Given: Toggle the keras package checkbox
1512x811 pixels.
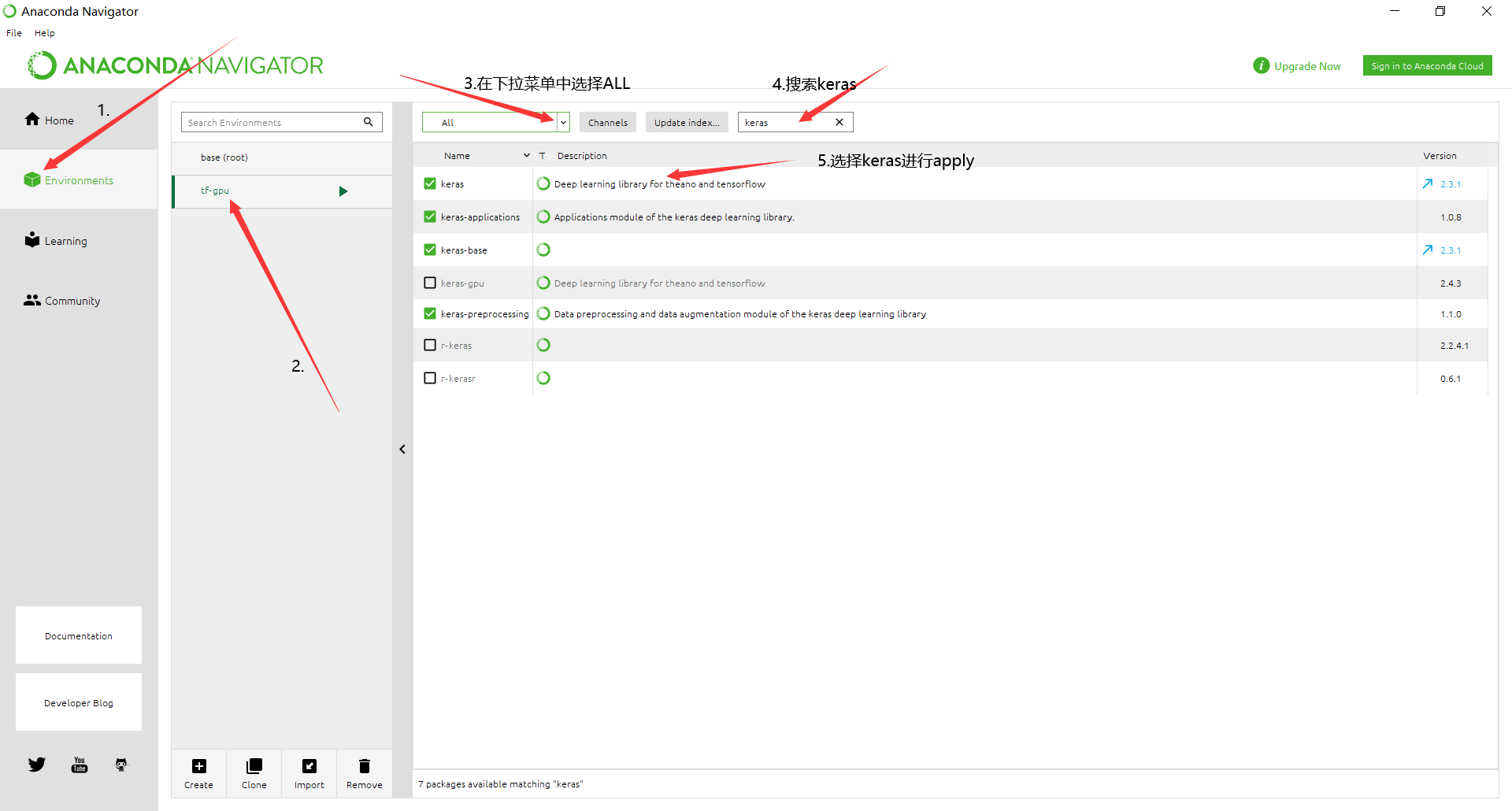Looking at the screenshot, I should click(x=430, y=183).
